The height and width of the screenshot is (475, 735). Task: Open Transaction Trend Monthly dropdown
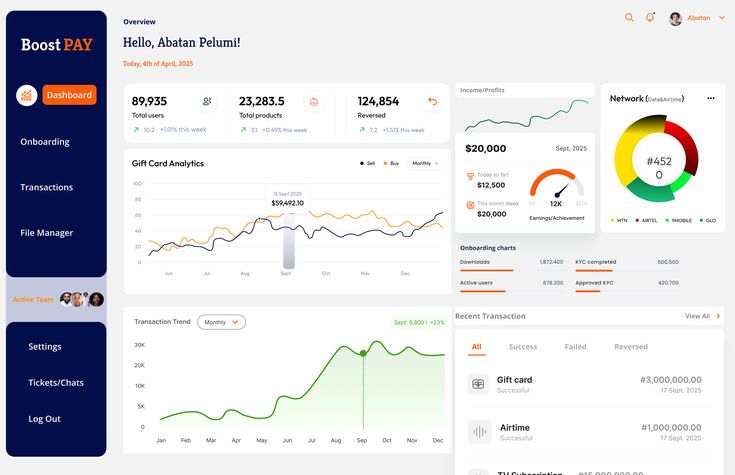pos(221,322)
